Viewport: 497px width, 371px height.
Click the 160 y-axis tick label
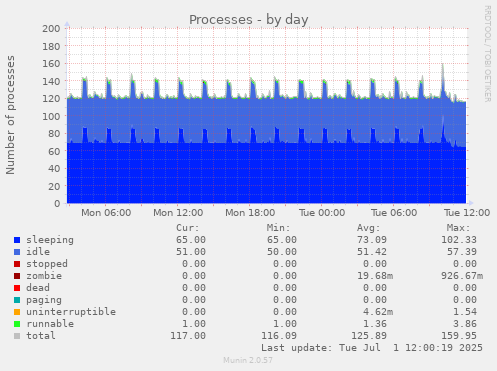(51, 64)
